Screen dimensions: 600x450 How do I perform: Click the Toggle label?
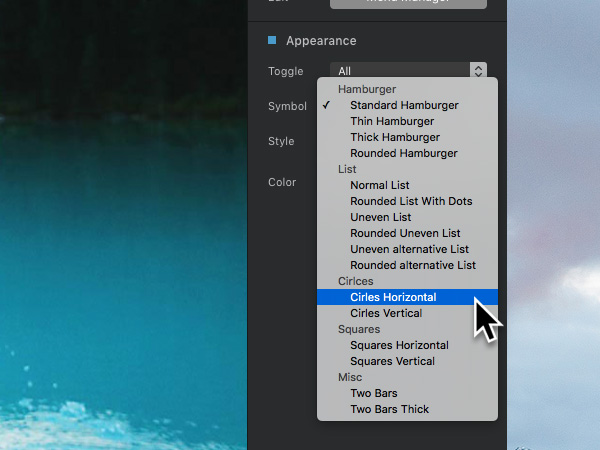(286, 72)
